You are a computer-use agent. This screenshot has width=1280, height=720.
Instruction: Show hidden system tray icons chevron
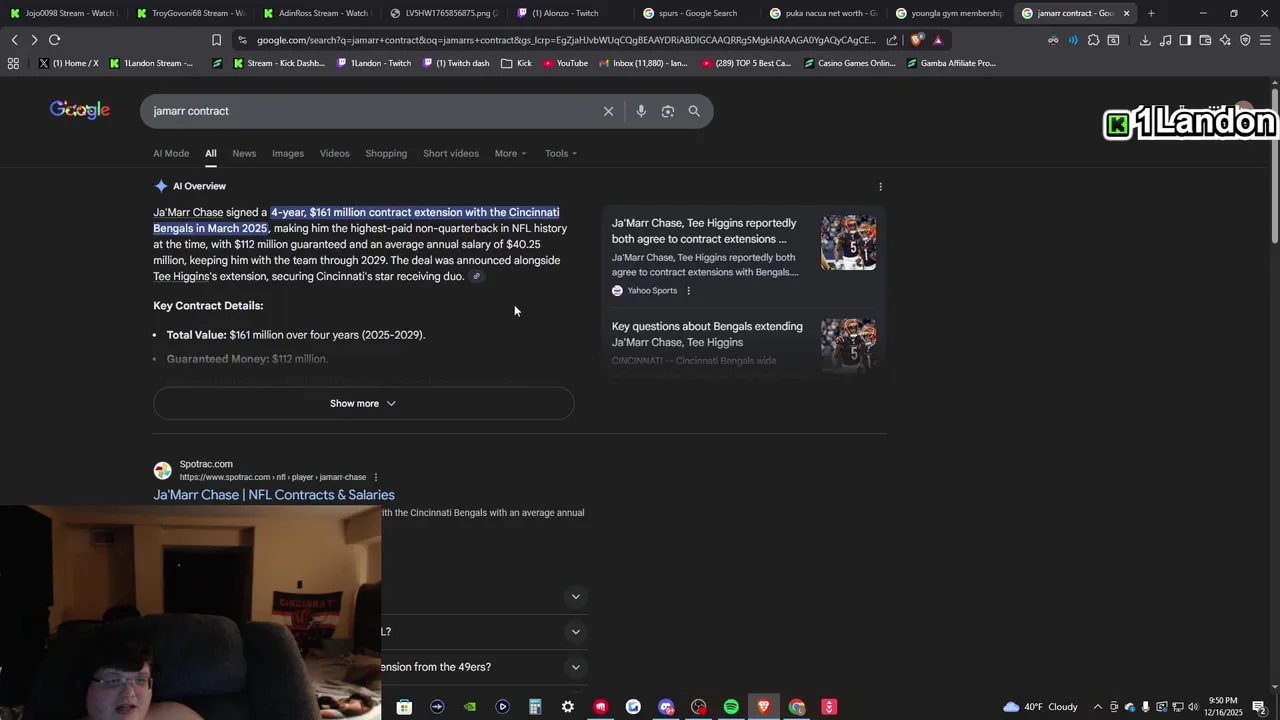(x=1097, y=707)
